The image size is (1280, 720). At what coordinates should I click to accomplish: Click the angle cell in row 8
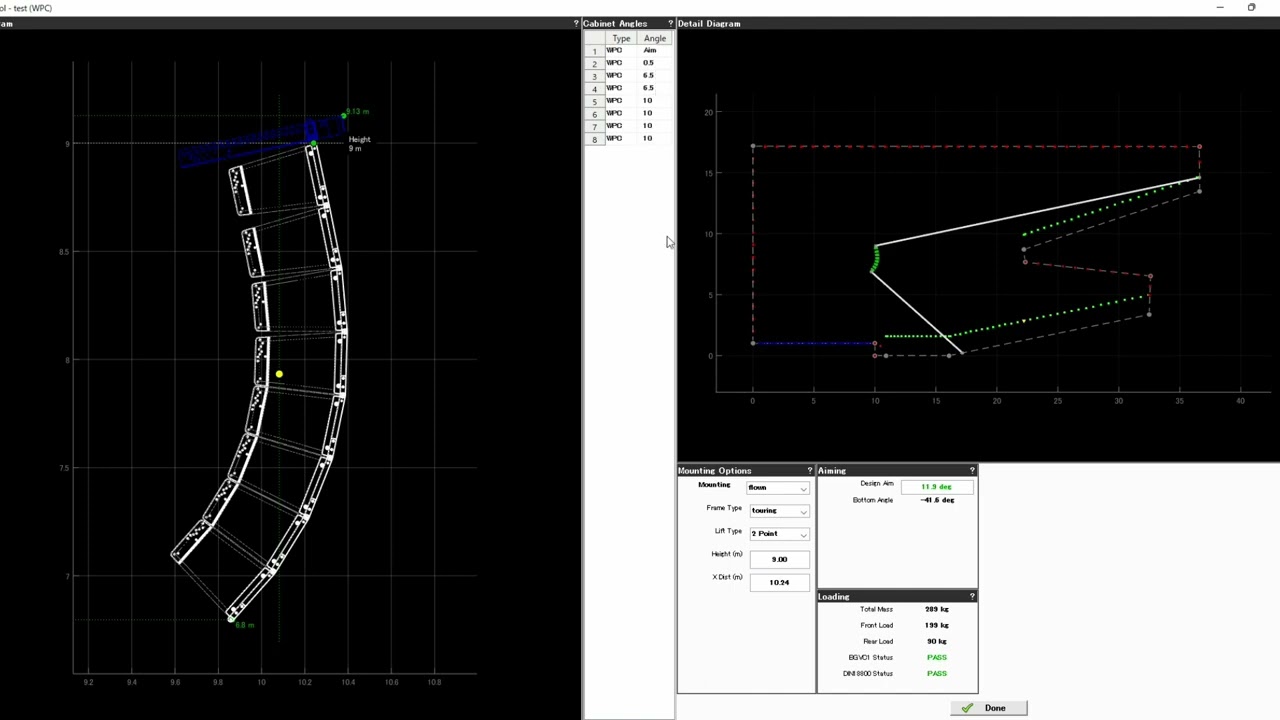648,138
